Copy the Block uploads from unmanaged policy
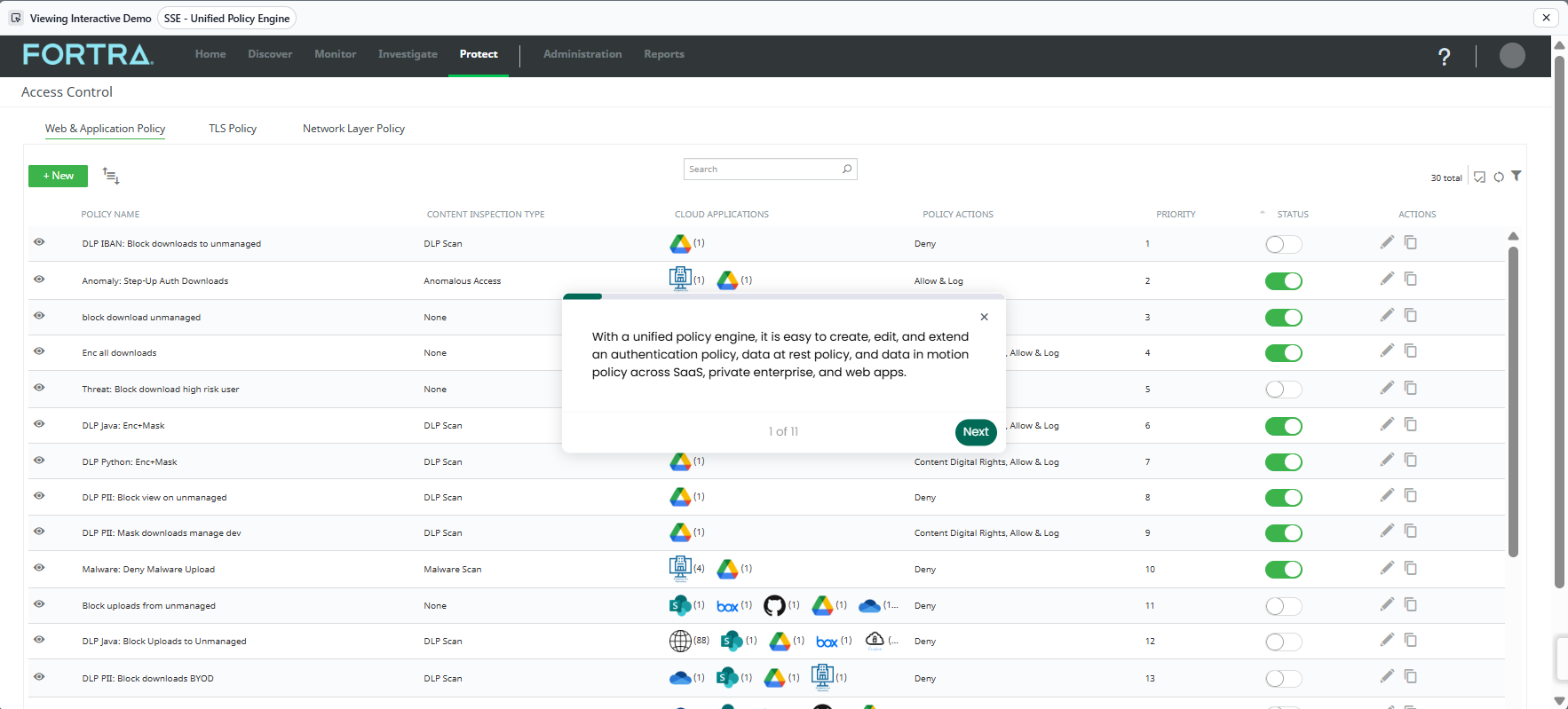 click(x=1411, y=604)
